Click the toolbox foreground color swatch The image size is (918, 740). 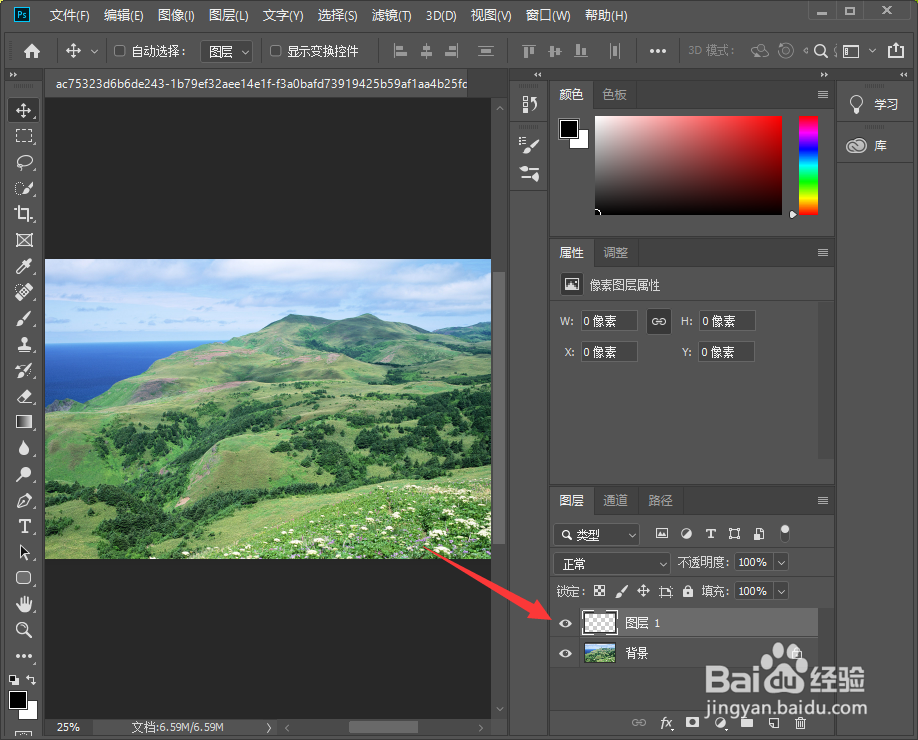(18, 700)
